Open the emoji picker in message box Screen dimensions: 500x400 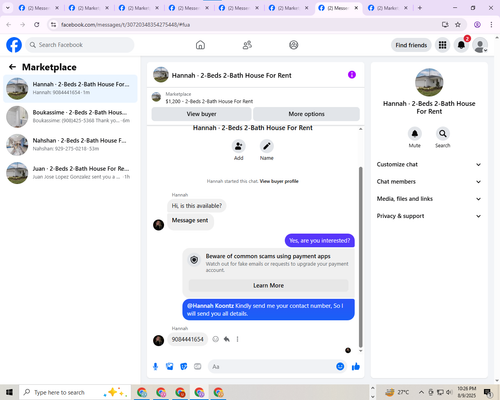coord(340,366)
